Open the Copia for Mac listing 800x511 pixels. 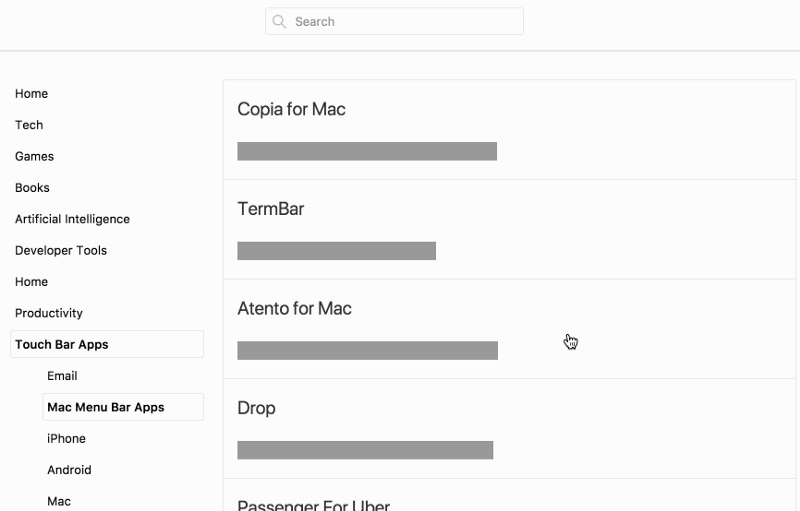coord(291,109)
